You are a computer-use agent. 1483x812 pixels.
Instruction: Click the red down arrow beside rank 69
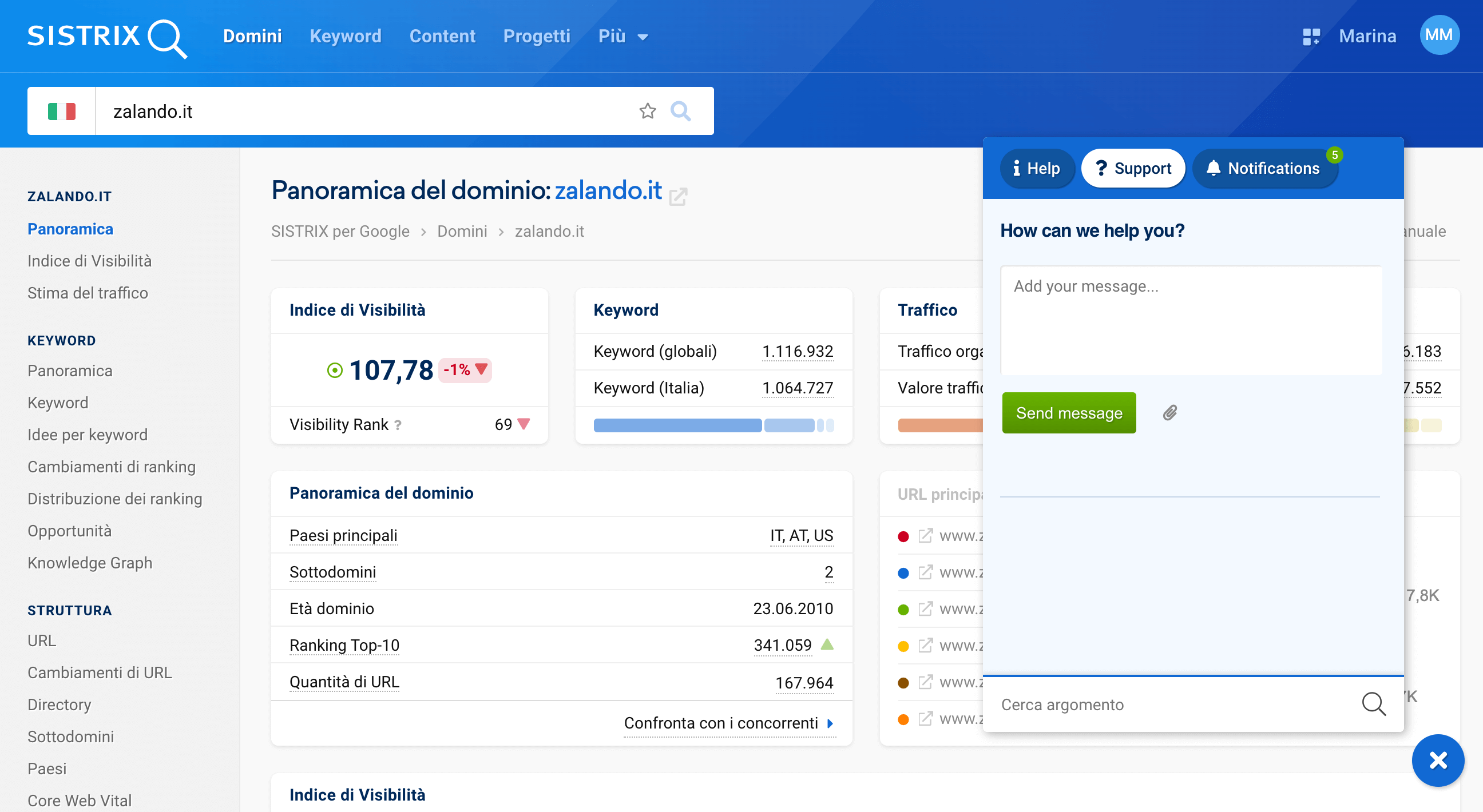pos(524,424)
